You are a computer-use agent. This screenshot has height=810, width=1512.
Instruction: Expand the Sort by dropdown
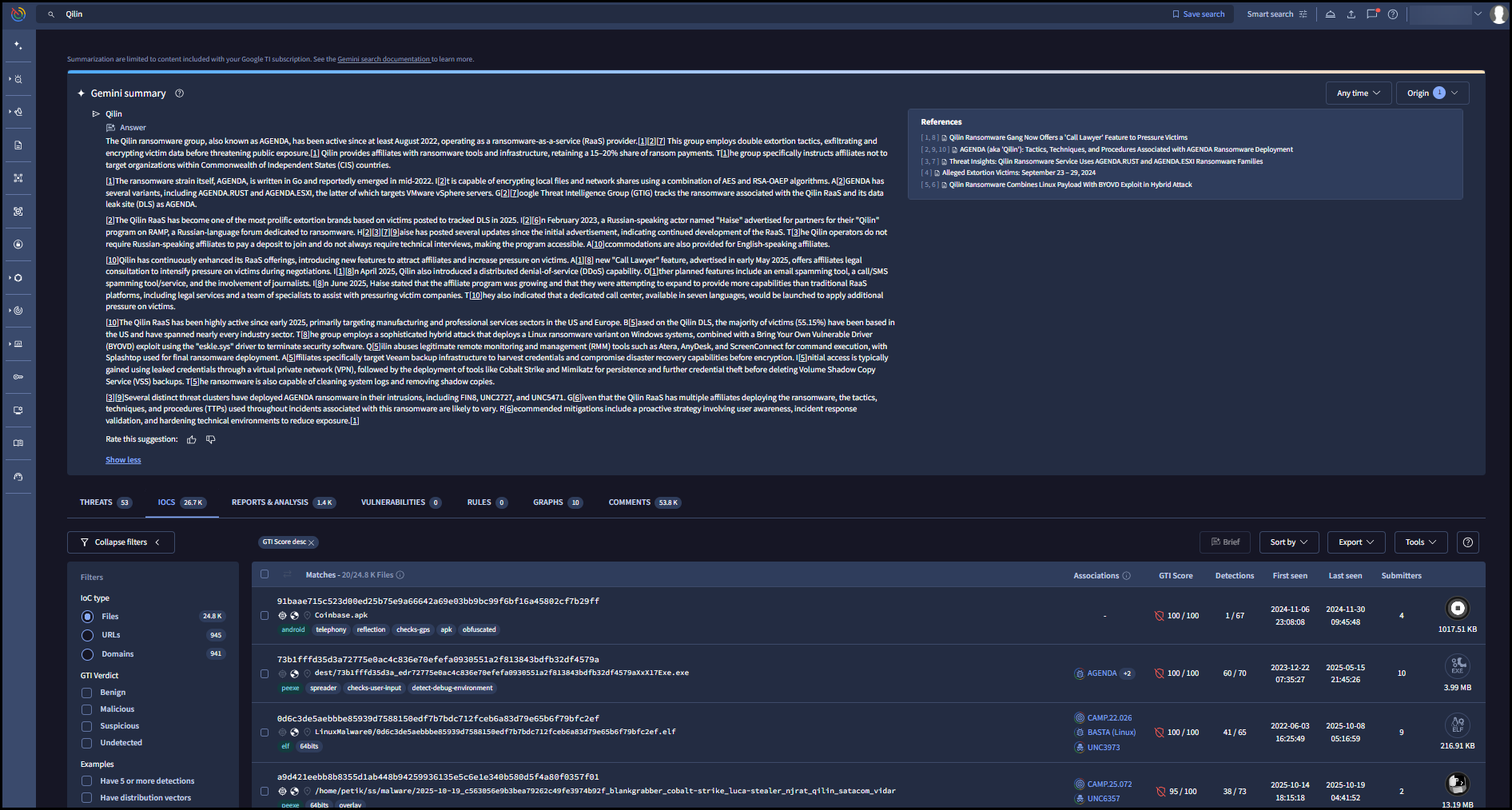pos(1288,542)
